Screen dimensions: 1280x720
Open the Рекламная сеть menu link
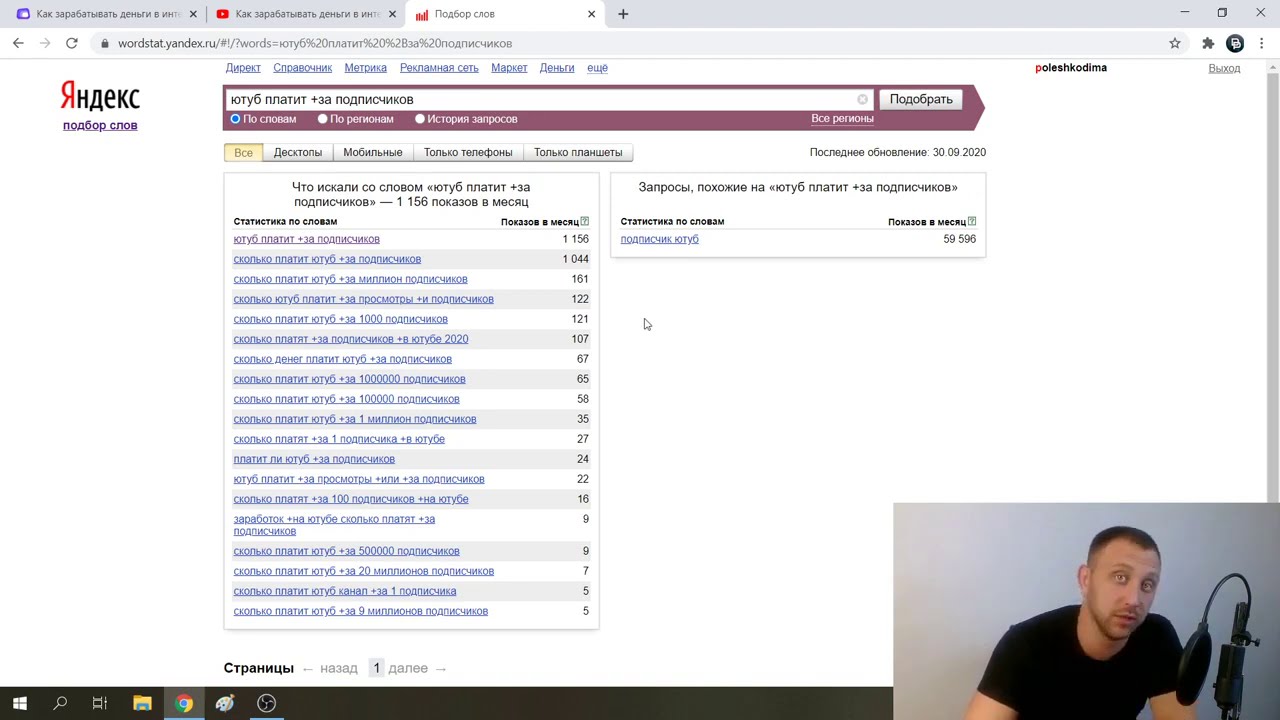click(439, 68)
